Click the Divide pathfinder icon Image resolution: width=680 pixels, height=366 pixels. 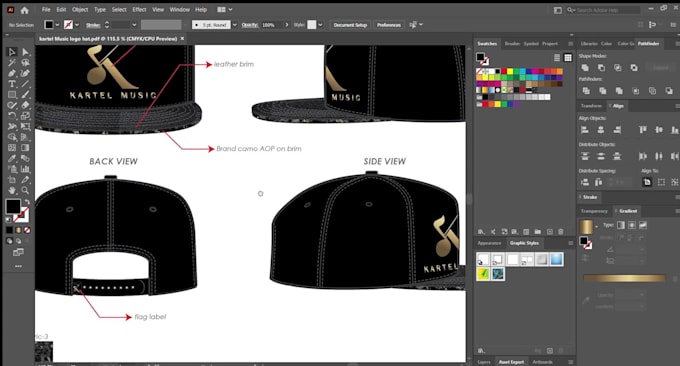point(586,91)
